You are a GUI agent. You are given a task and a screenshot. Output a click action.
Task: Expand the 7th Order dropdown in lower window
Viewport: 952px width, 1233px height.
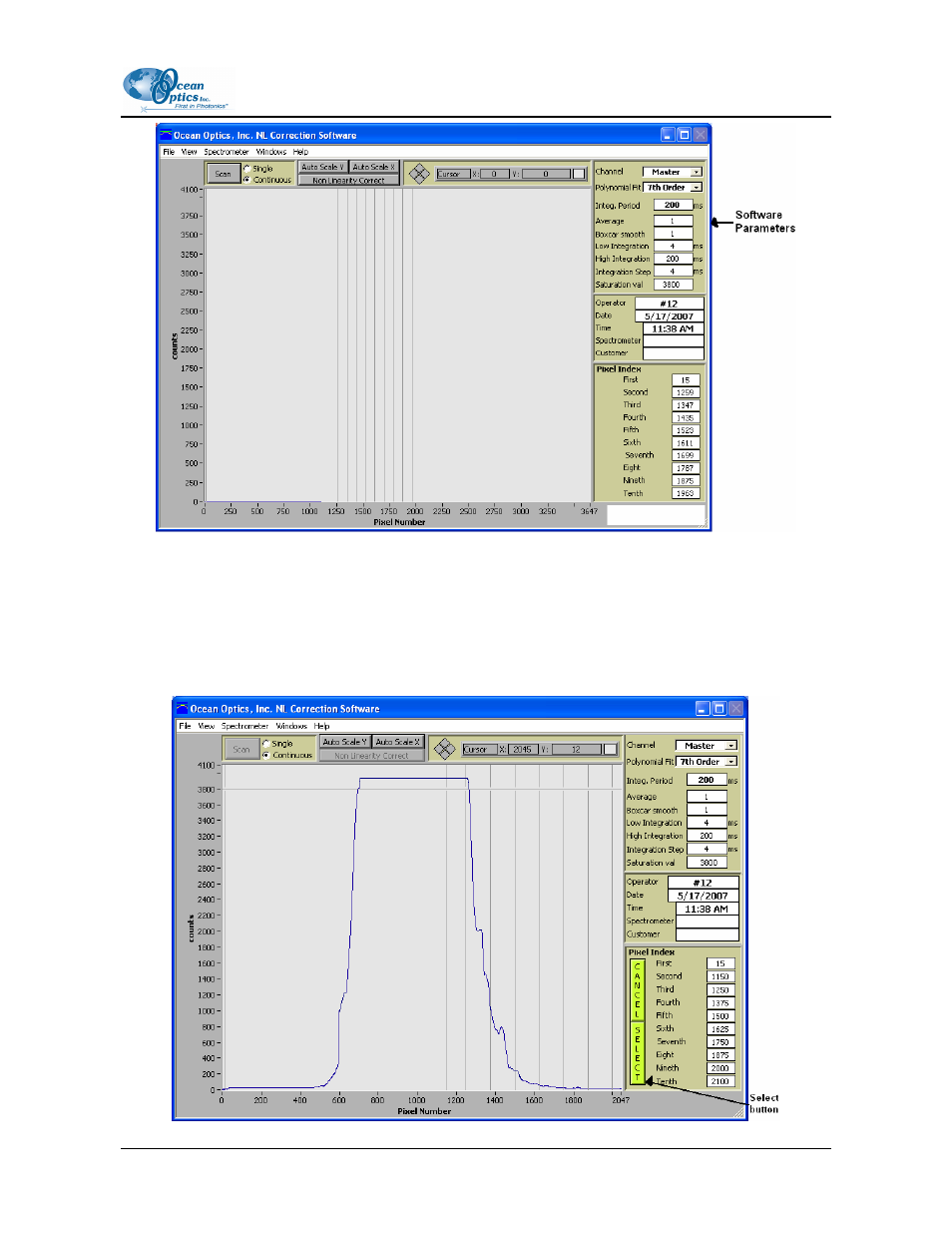point(707,762)
